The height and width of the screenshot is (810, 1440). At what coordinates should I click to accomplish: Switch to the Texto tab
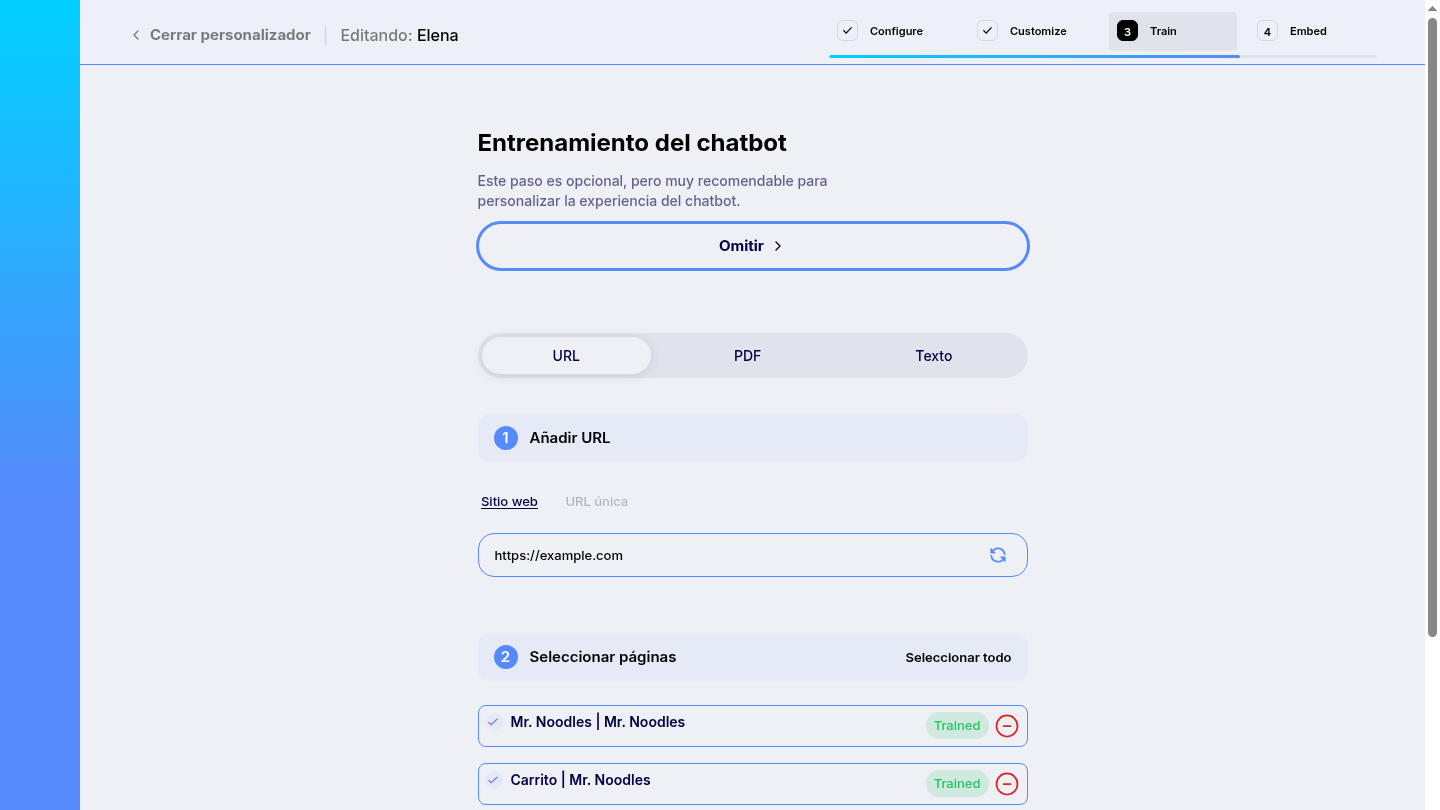tap(934, 356)
